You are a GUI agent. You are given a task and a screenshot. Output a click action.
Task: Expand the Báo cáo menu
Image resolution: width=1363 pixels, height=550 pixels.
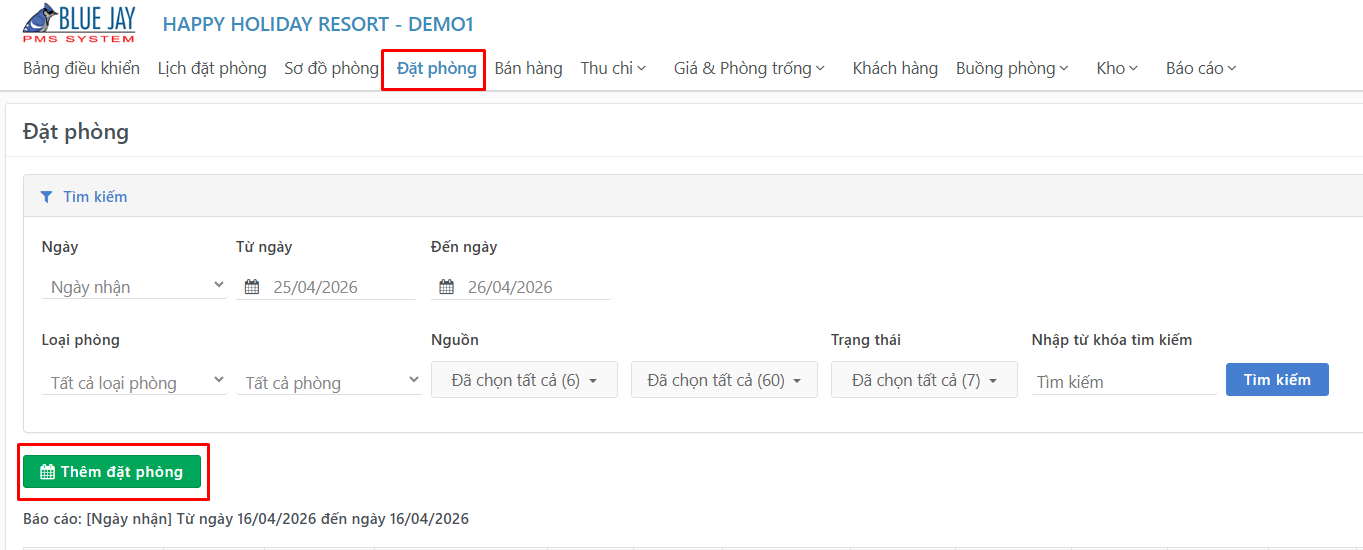point(1201,68)
